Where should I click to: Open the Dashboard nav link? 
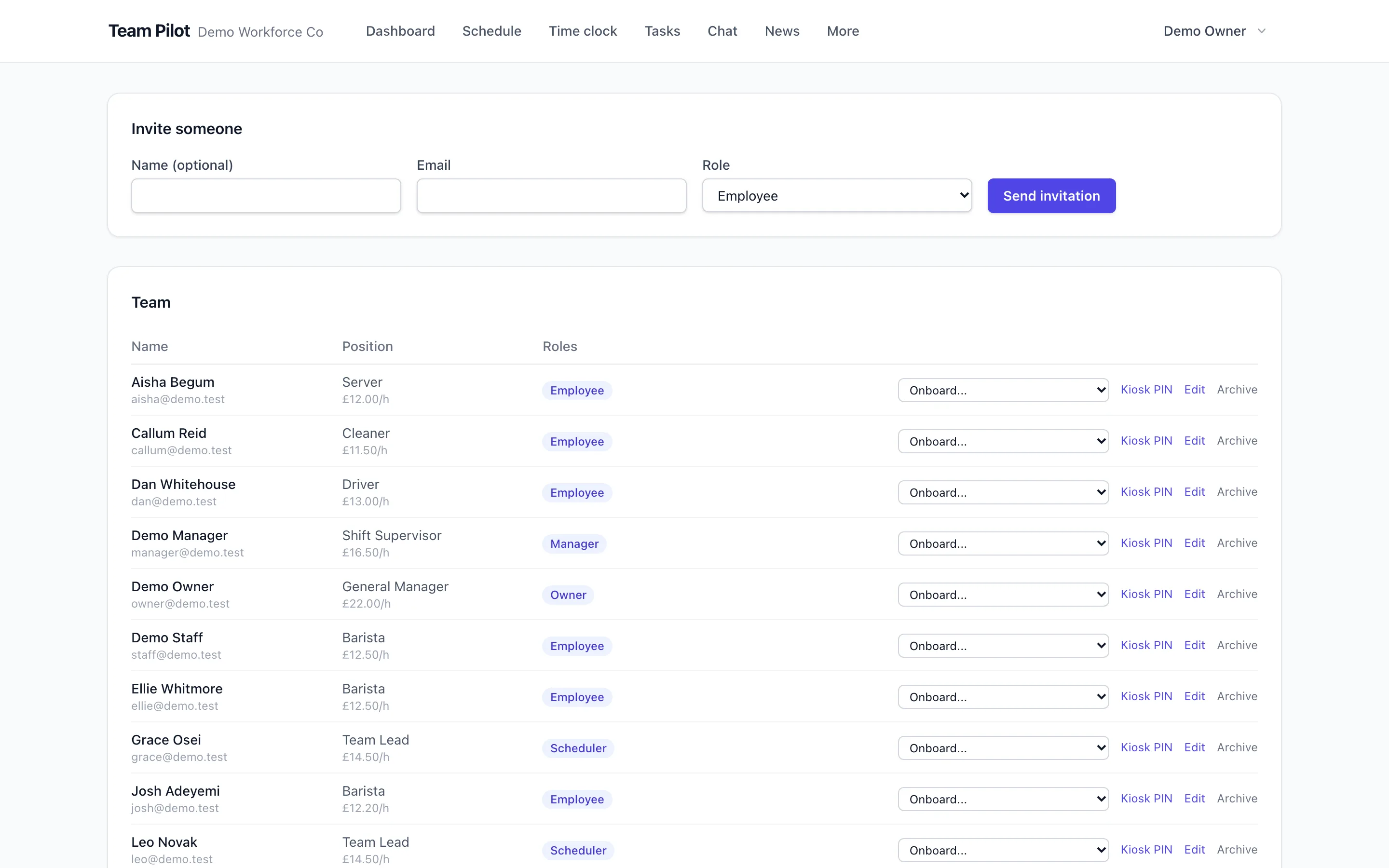coord(400,31)
